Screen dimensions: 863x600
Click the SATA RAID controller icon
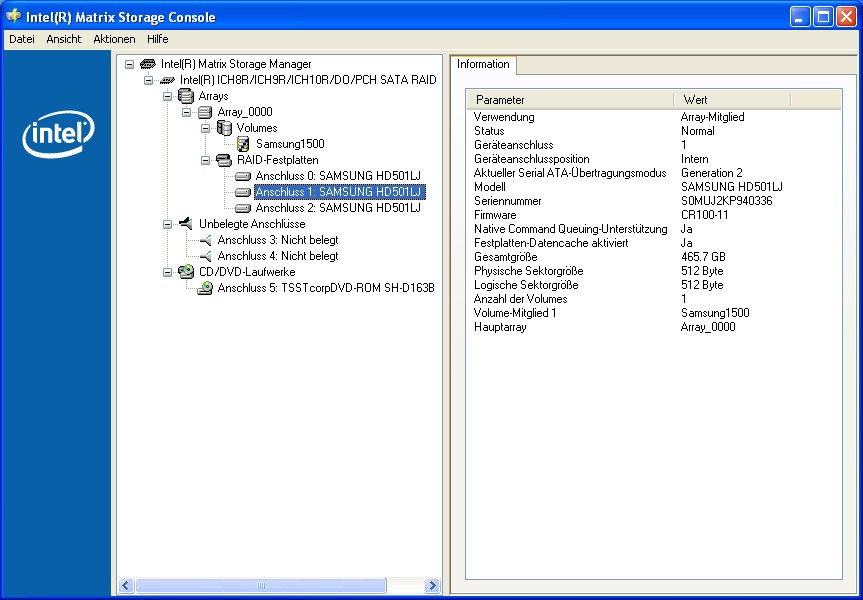tap(167, 80)
